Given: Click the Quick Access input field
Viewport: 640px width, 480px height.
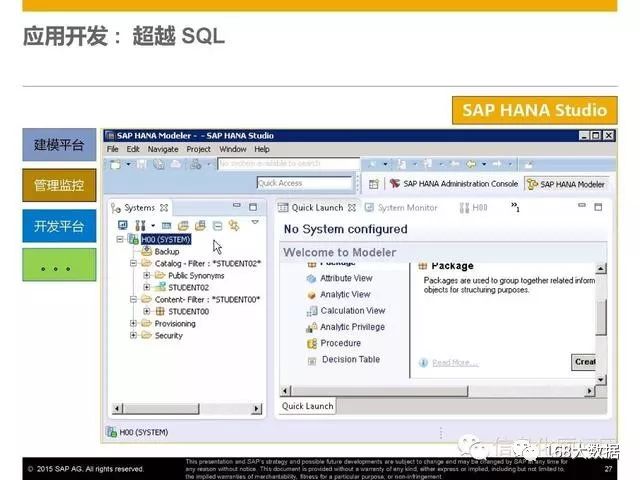Looking at the screenshot, I should (x=304, y=183).
